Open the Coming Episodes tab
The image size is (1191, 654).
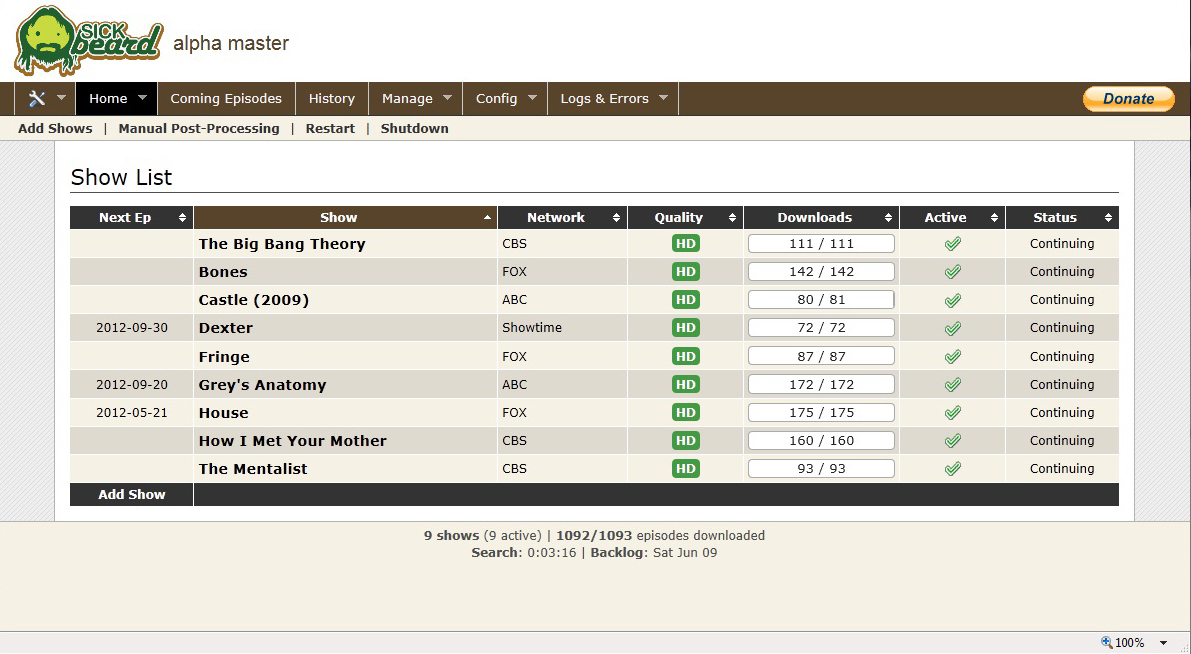[226, 98]
